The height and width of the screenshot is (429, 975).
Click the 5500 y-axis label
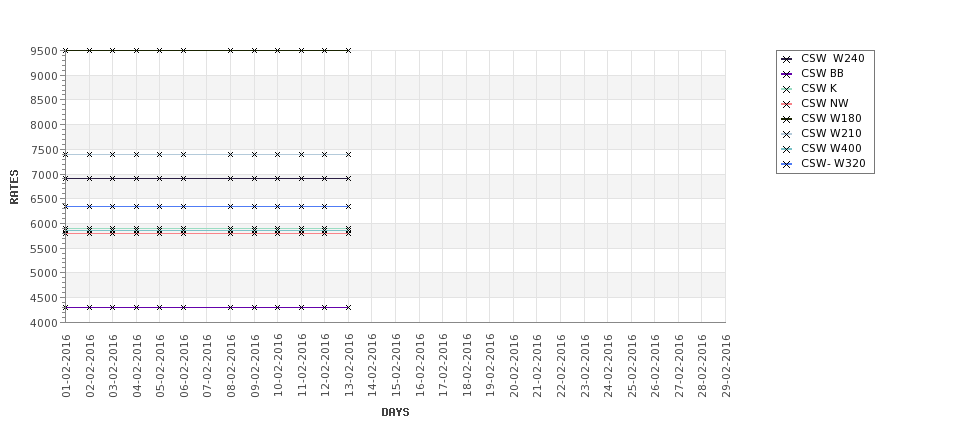tap(44, 249)
